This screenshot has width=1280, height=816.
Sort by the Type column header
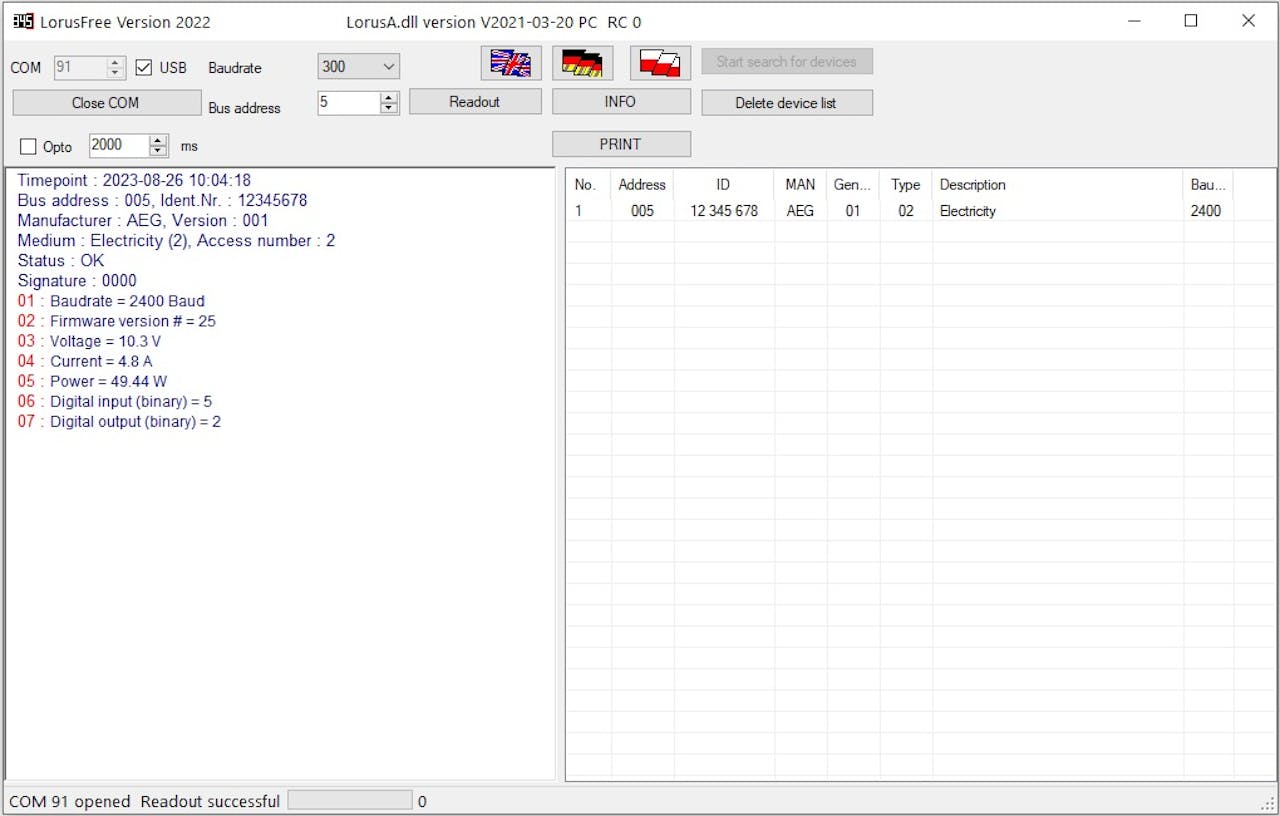point(906,184)
